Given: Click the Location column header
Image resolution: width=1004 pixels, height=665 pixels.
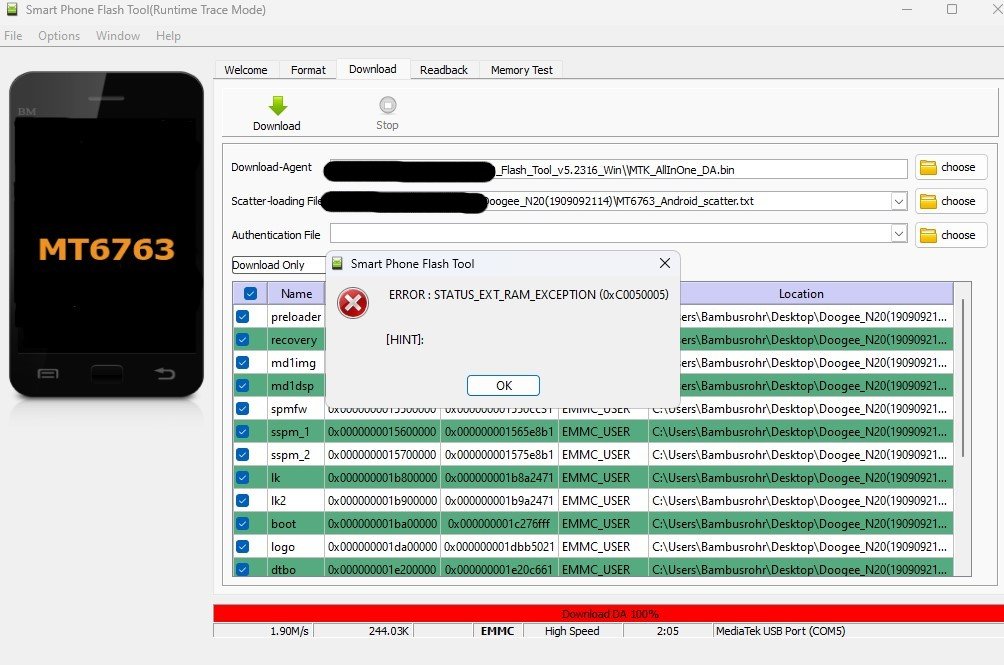Looking at the screenshot, I should pyautogui.click(x=801, y=294).
